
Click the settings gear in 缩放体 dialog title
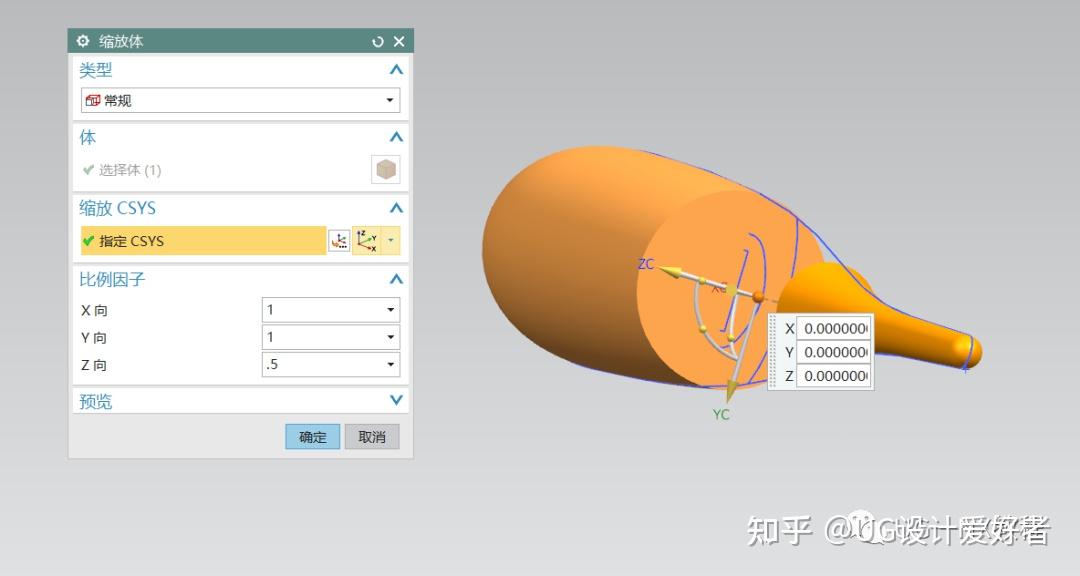tap(83, 41)
